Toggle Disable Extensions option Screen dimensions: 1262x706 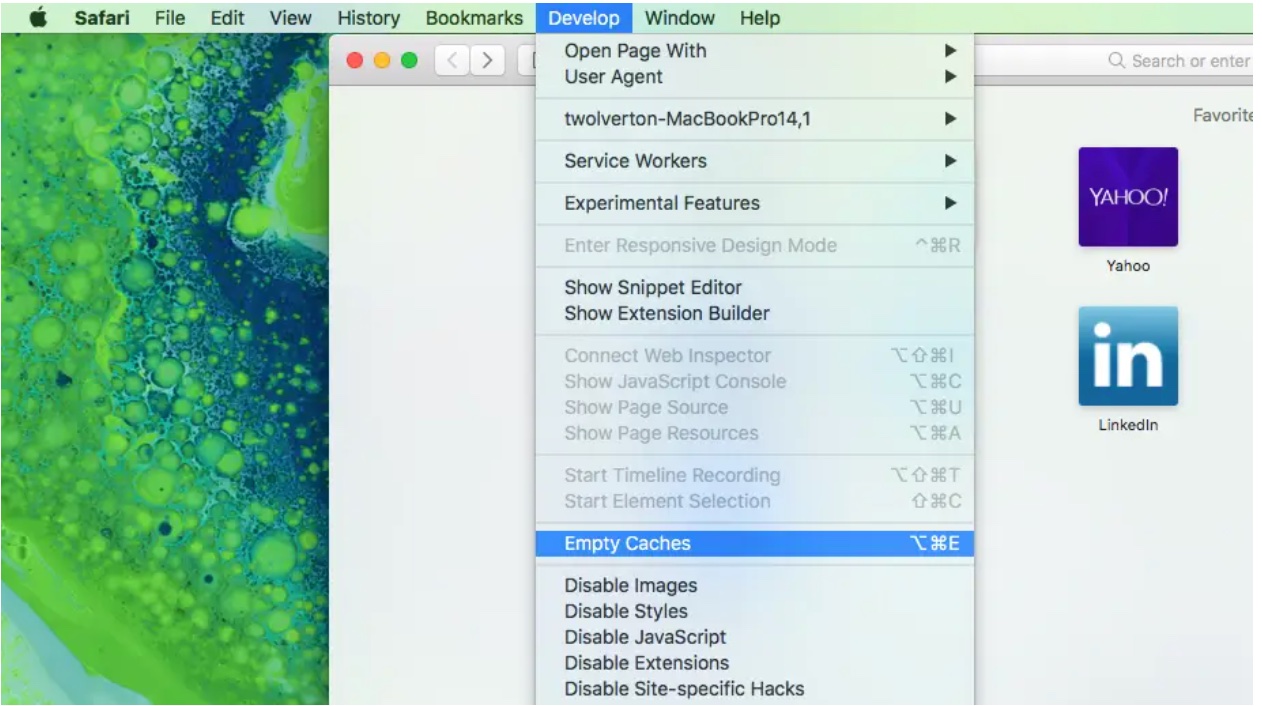point(754,663)
